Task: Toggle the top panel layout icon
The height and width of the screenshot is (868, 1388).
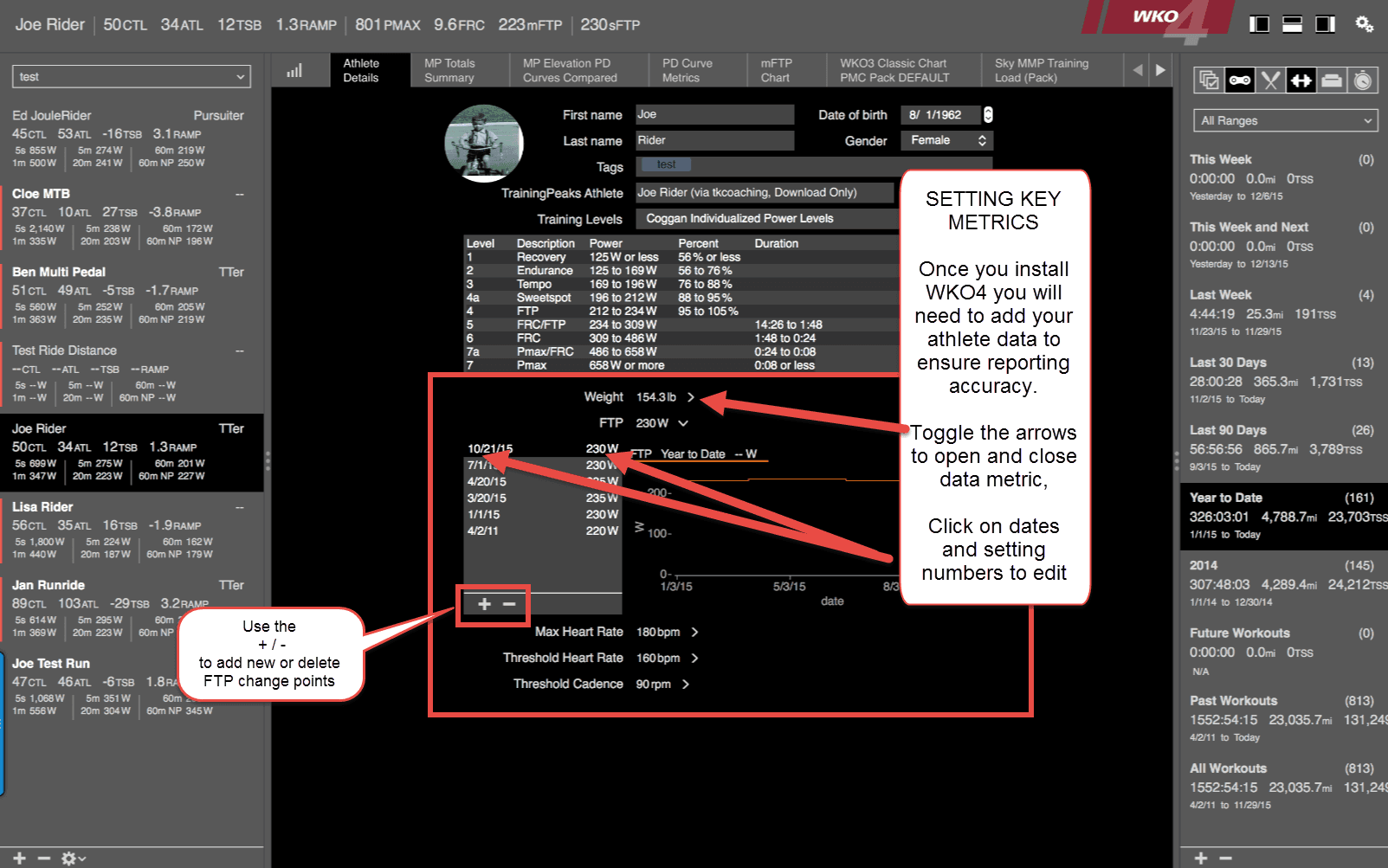Action: point(1292,24)
